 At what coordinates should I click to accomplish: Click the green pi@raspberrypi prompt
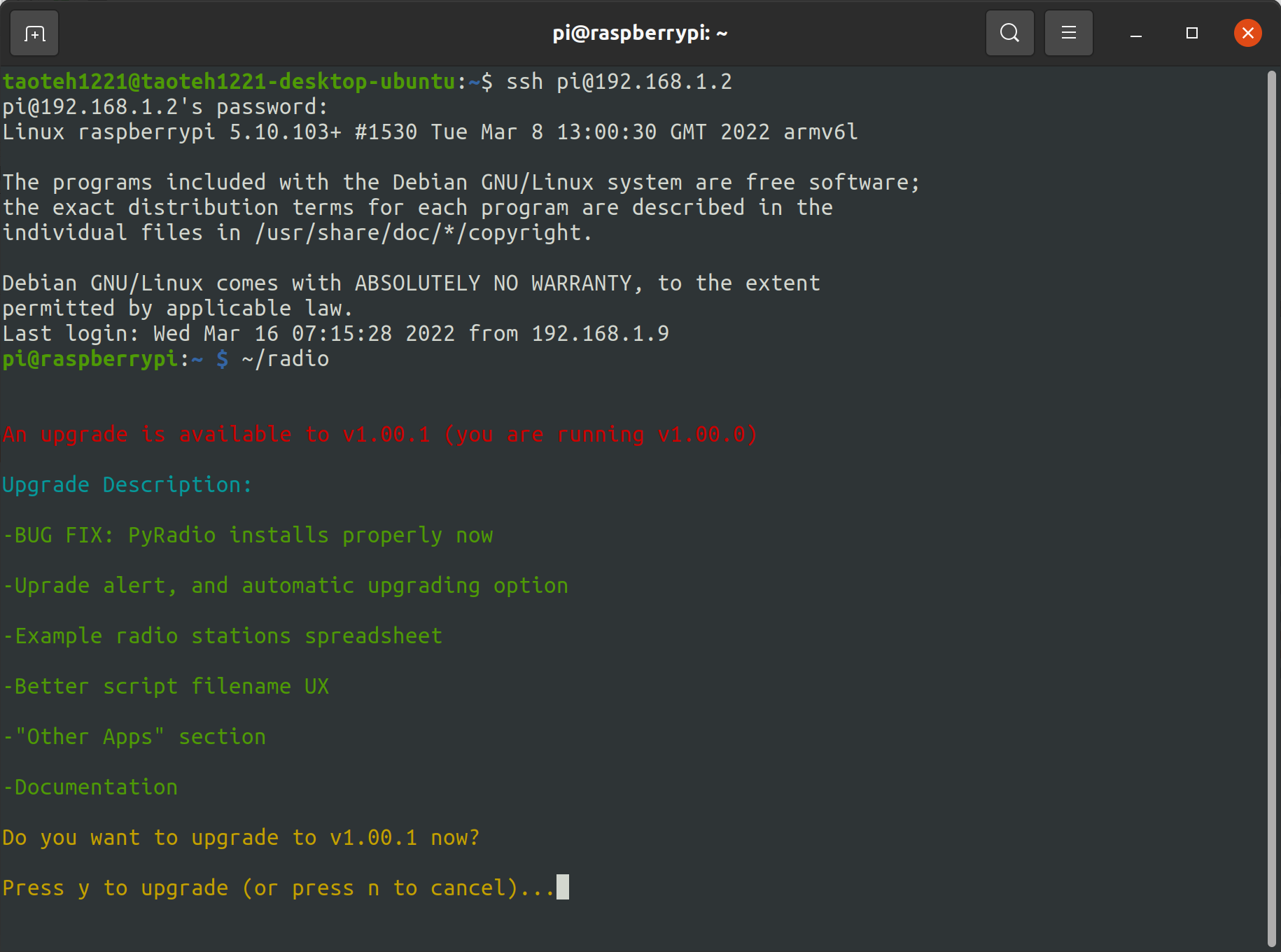[90, 359]
